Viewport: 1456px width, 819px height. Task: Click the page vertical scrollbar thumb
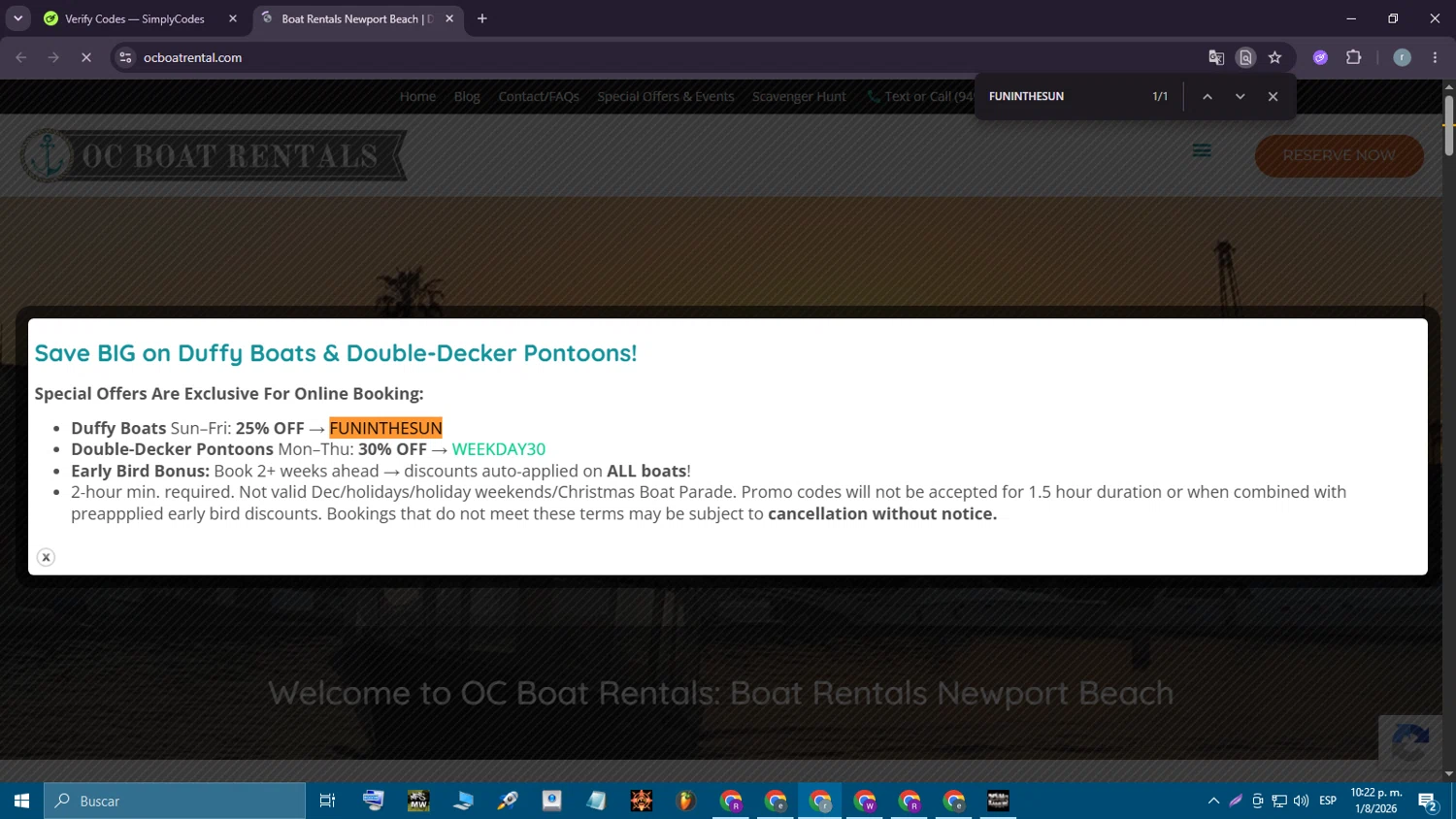click(x=1448, y=125)
